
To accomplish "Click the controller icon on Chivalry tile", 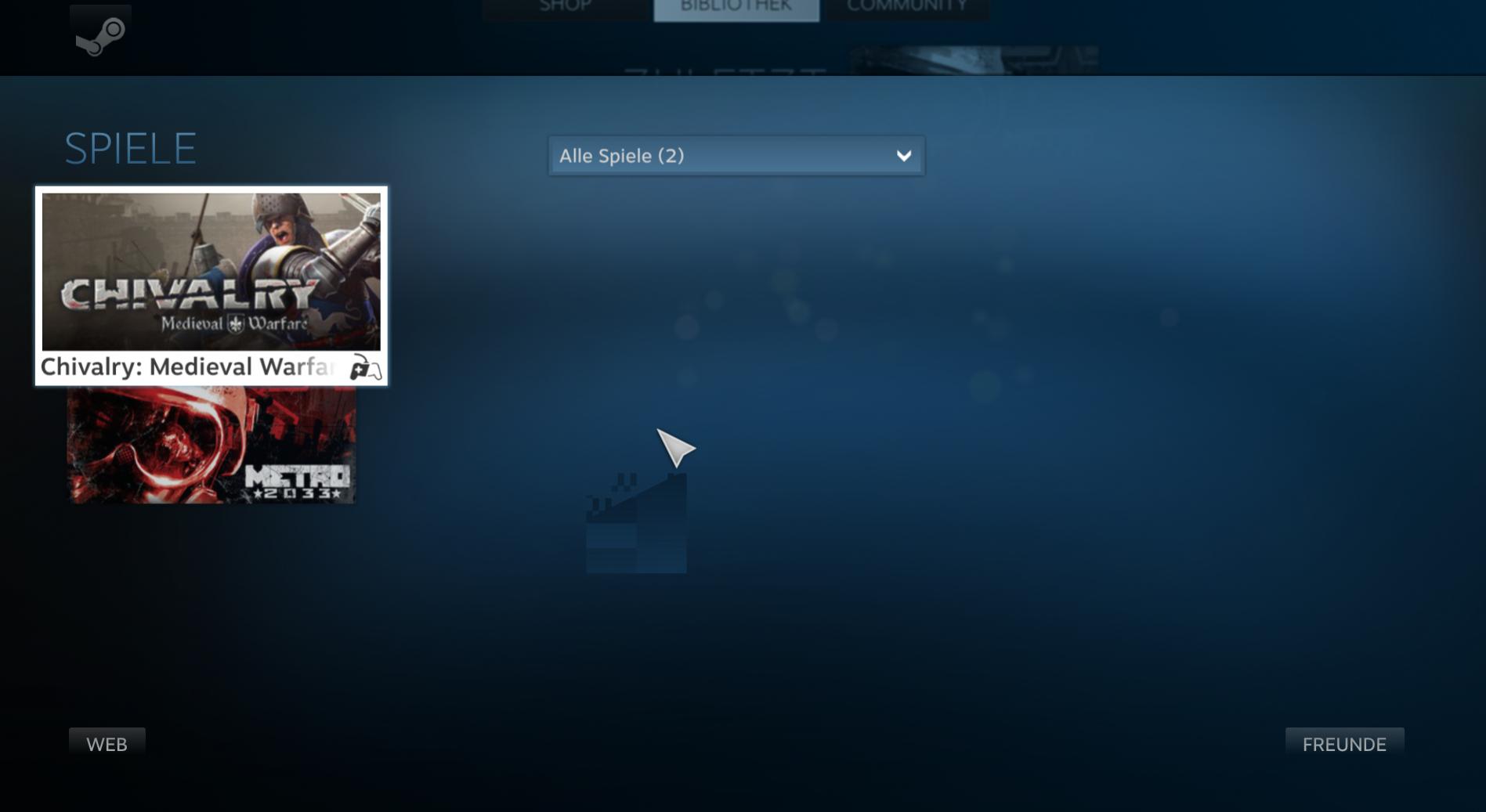I will [x=365, y=366].
